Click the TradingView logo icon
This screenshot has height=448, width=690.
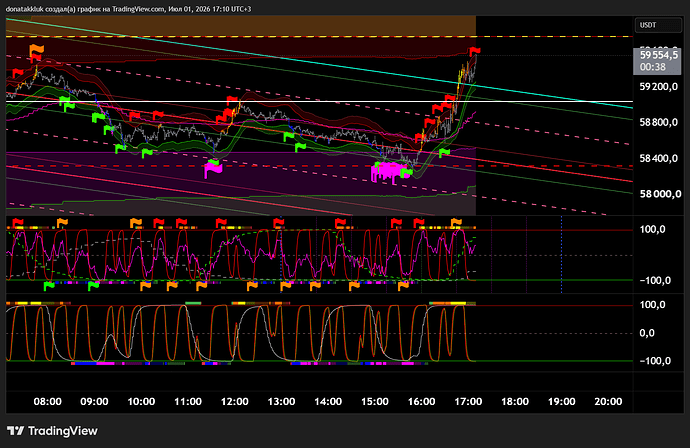[15, 430]
